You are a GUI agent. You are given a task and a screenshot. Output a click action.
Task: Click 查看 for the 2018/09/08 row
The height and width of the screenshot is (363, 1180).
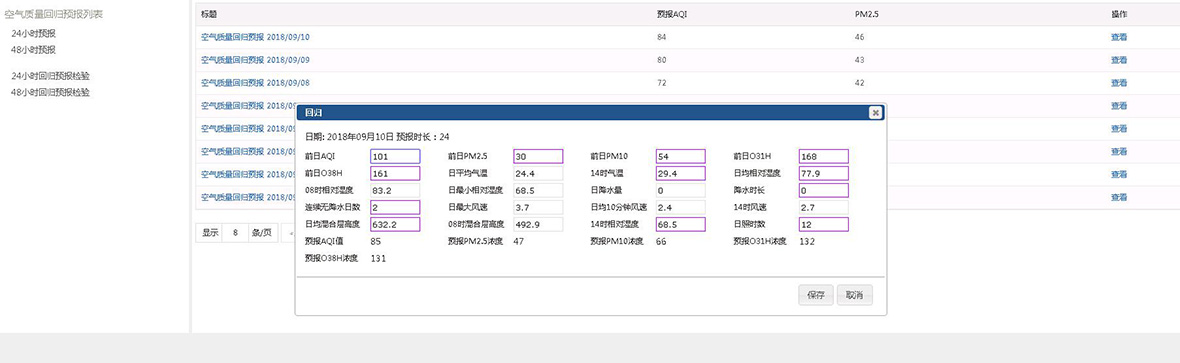coord(1119,83)
